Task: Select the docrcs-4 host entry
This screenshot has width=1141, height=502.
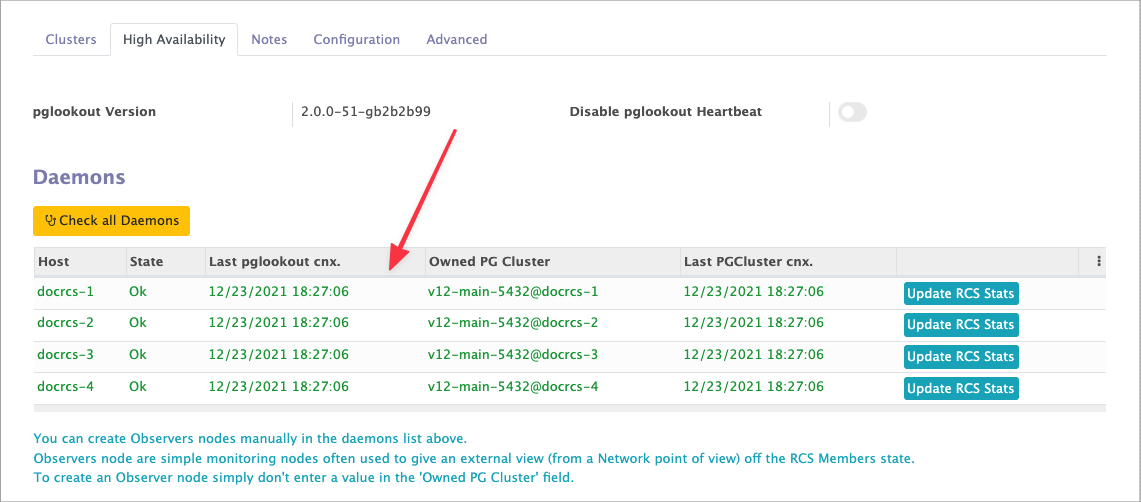Action: point(65,387)
